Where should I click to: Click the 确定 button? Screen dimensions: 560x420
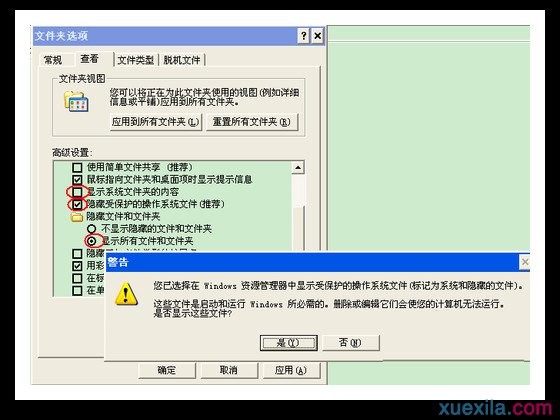coord(167,370)
